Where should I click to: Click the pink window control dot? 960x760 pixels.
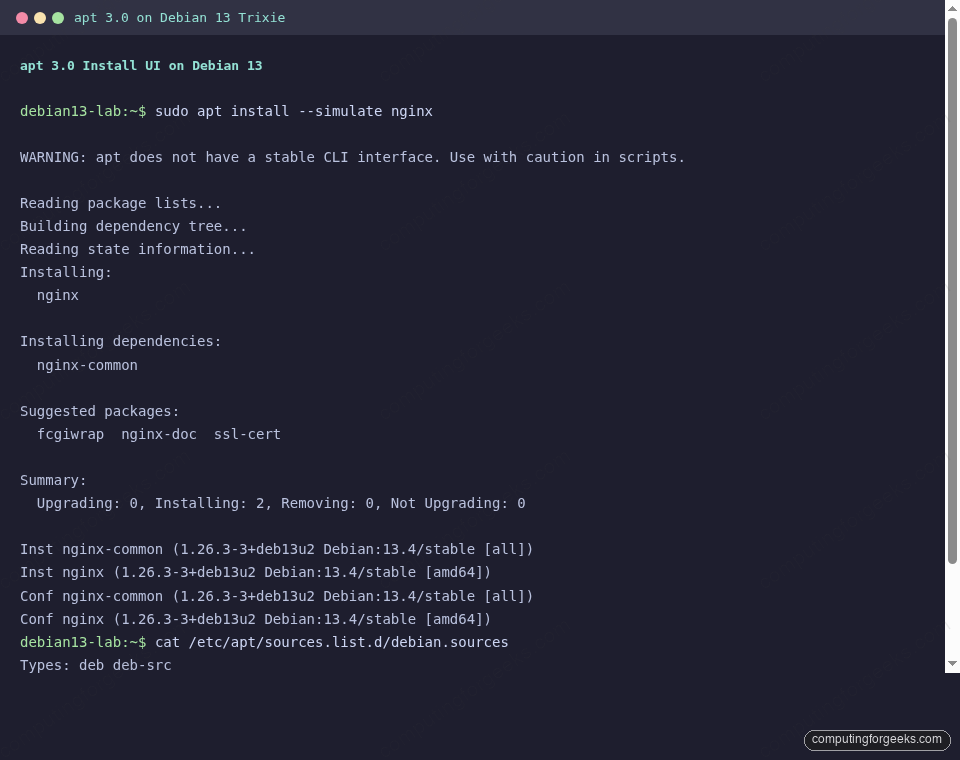(22, 17)
